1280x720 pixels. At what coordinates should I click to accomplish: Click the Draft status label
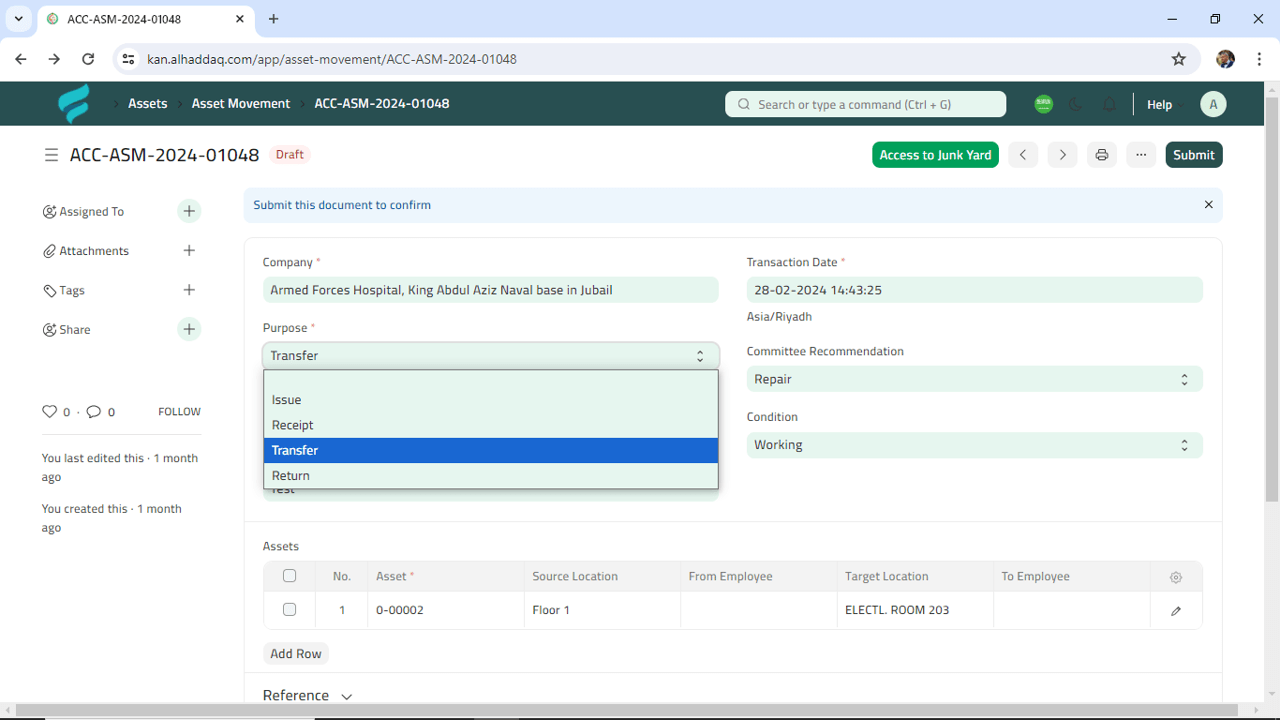click(290, 155)
